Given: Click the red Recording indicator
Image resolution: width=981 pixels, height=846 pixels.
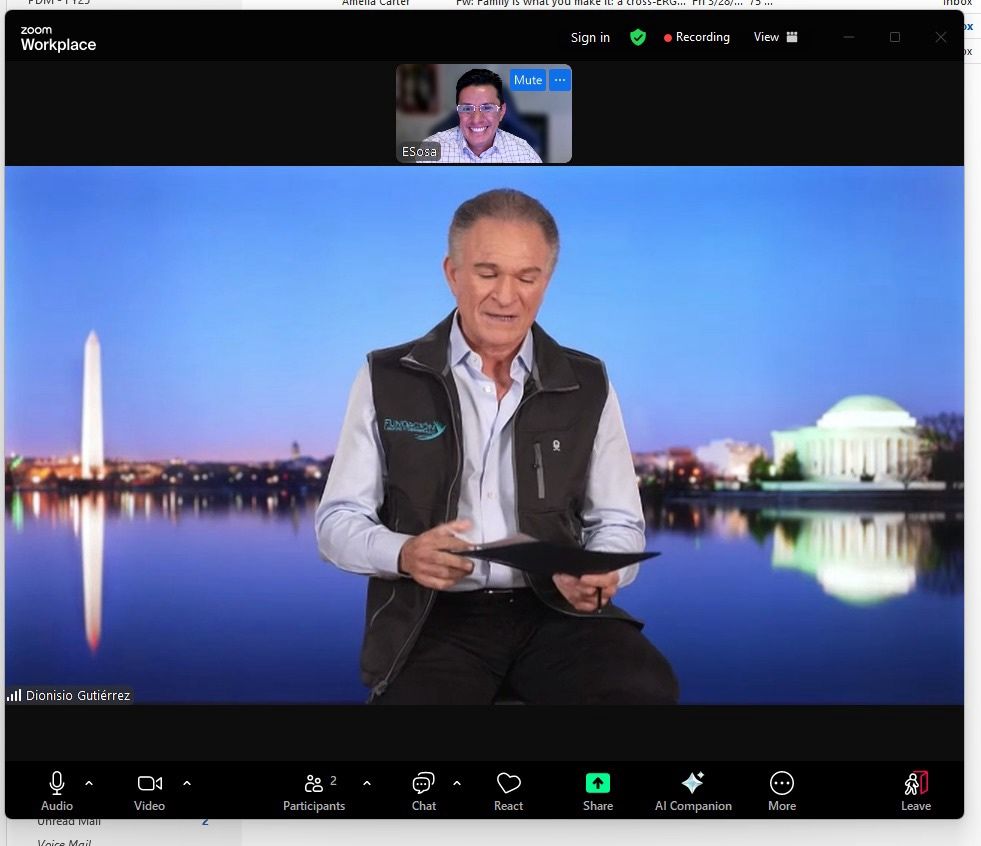Looking at the screenshot, I should coord(697,37).
